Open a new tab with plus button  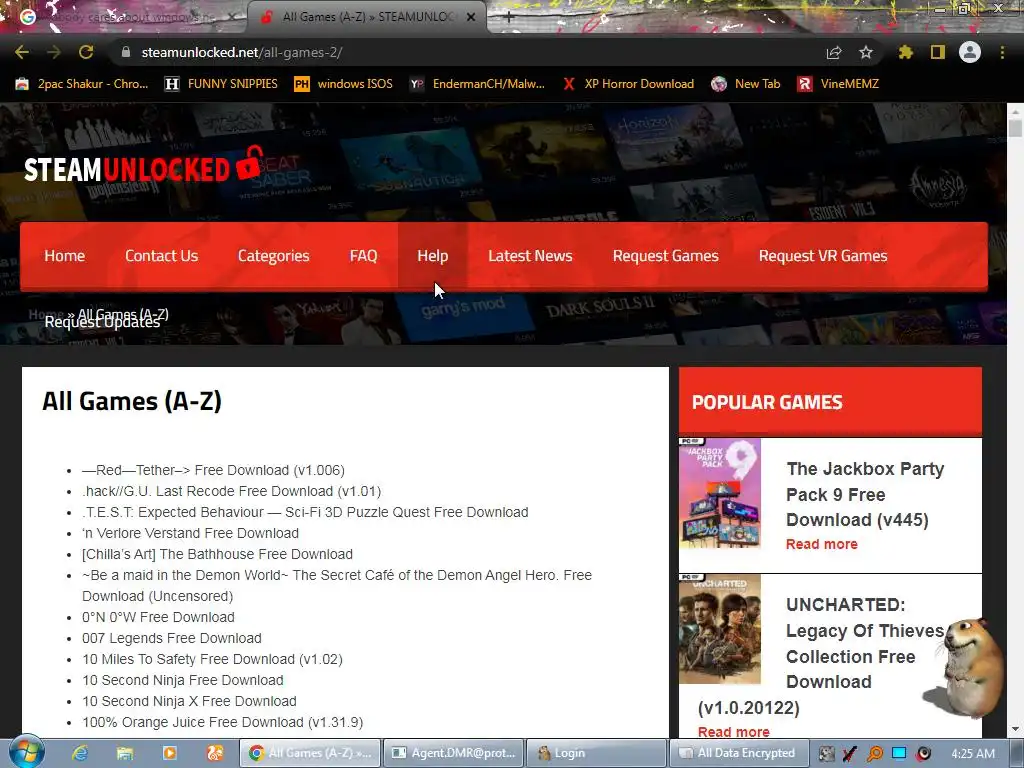coord(509,17)
